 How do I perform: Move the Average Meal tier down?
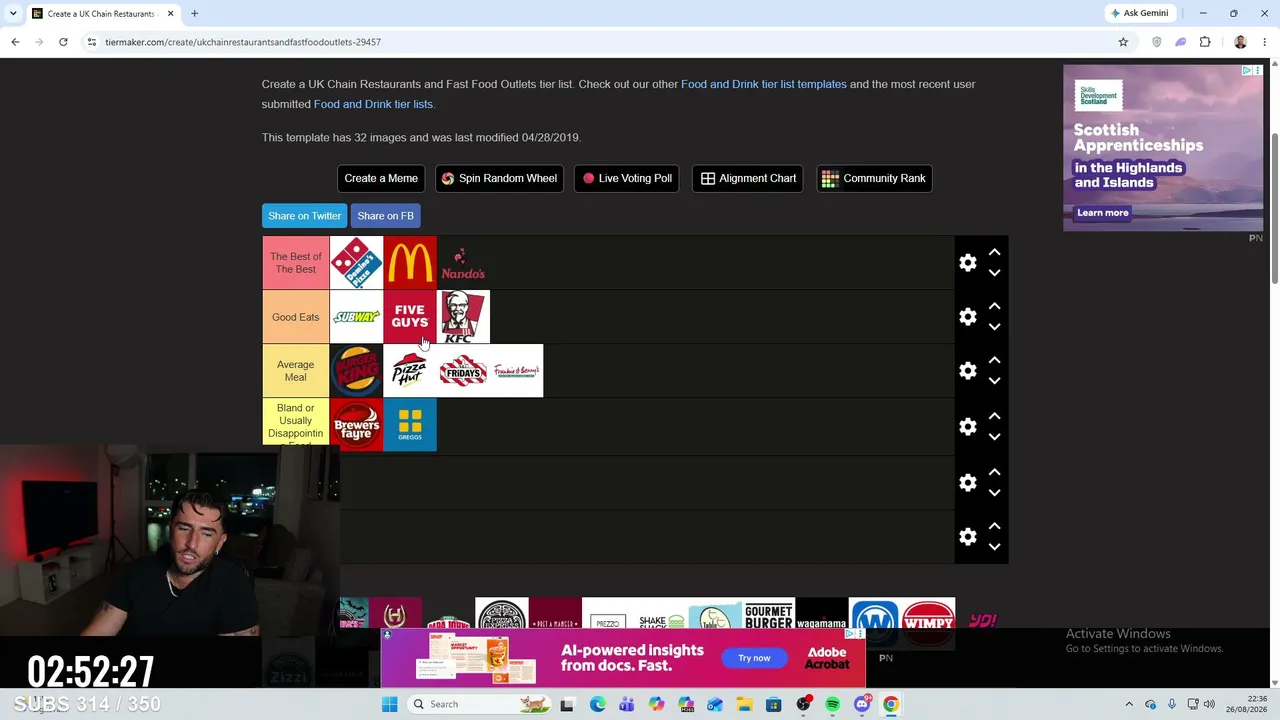pyautogui.click(x=994, y=381)
